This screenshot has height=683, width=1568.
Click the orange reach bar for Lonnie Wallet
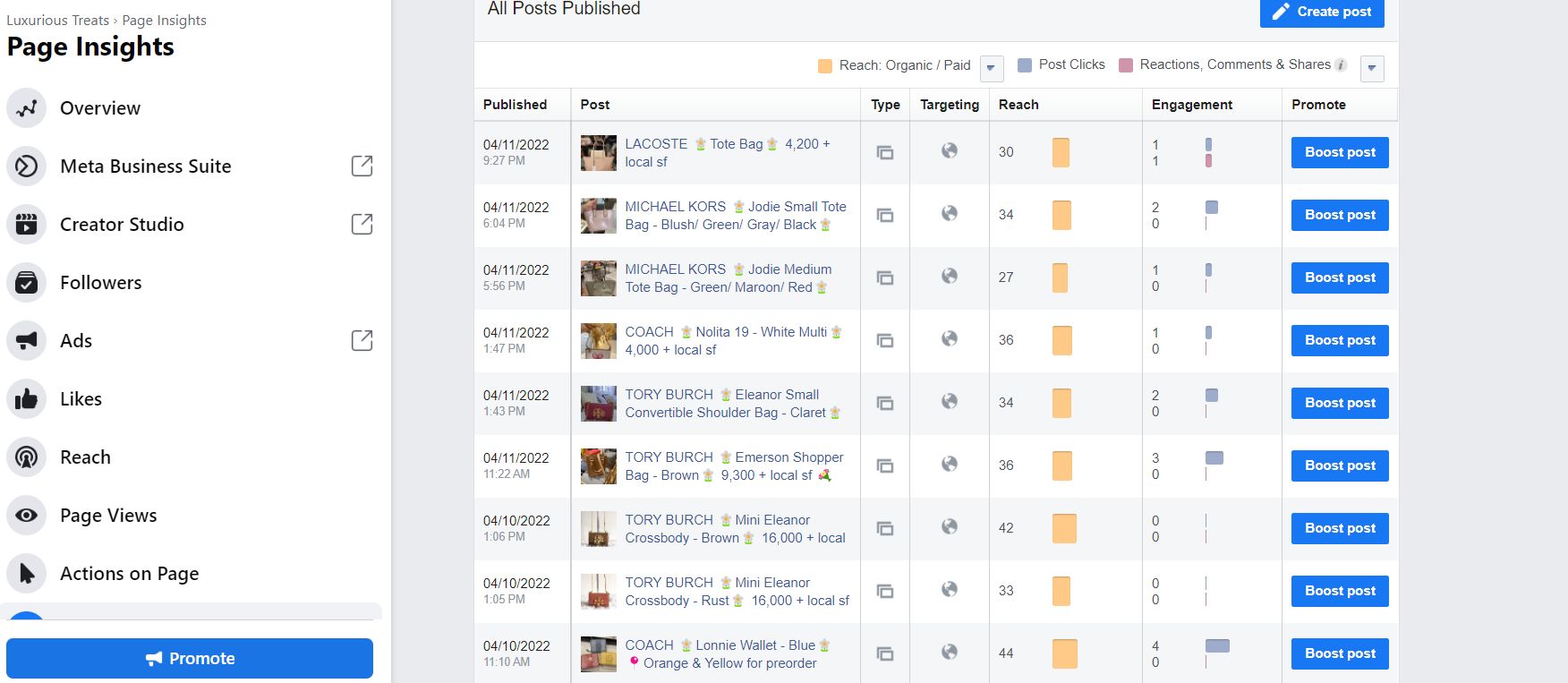click(1065, 653)
